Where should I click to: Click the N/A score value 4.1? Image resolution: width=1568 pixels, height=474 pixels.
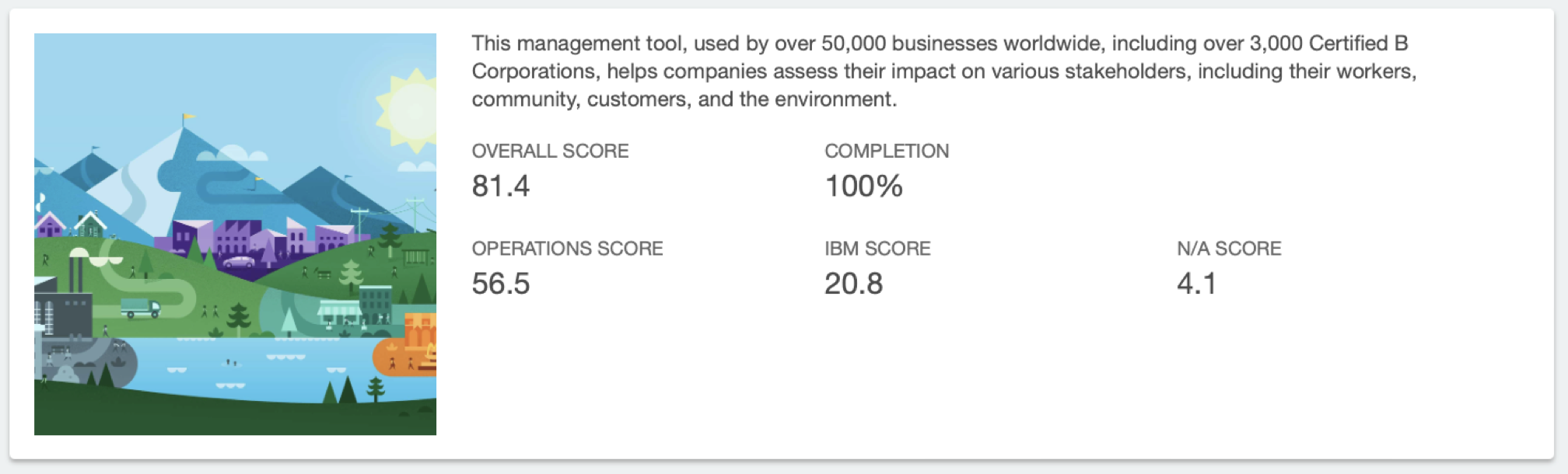(x=1196, y=284)
